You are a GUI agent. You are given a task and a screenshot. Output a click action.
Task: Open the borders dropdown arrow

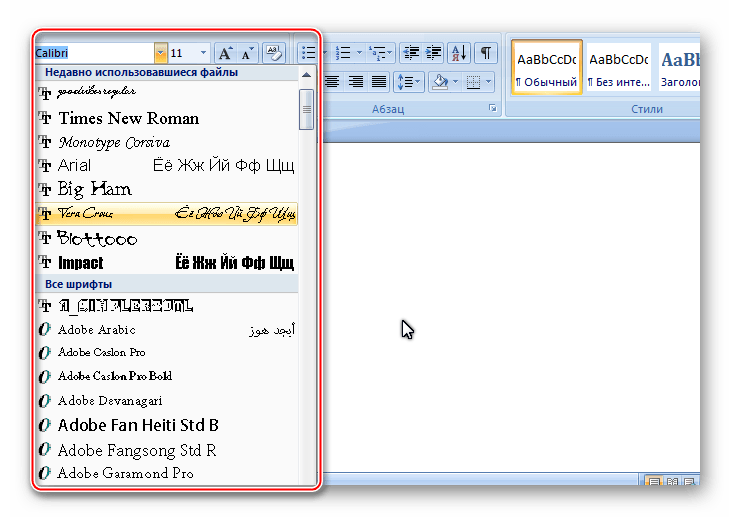click(x=488, y=82)
